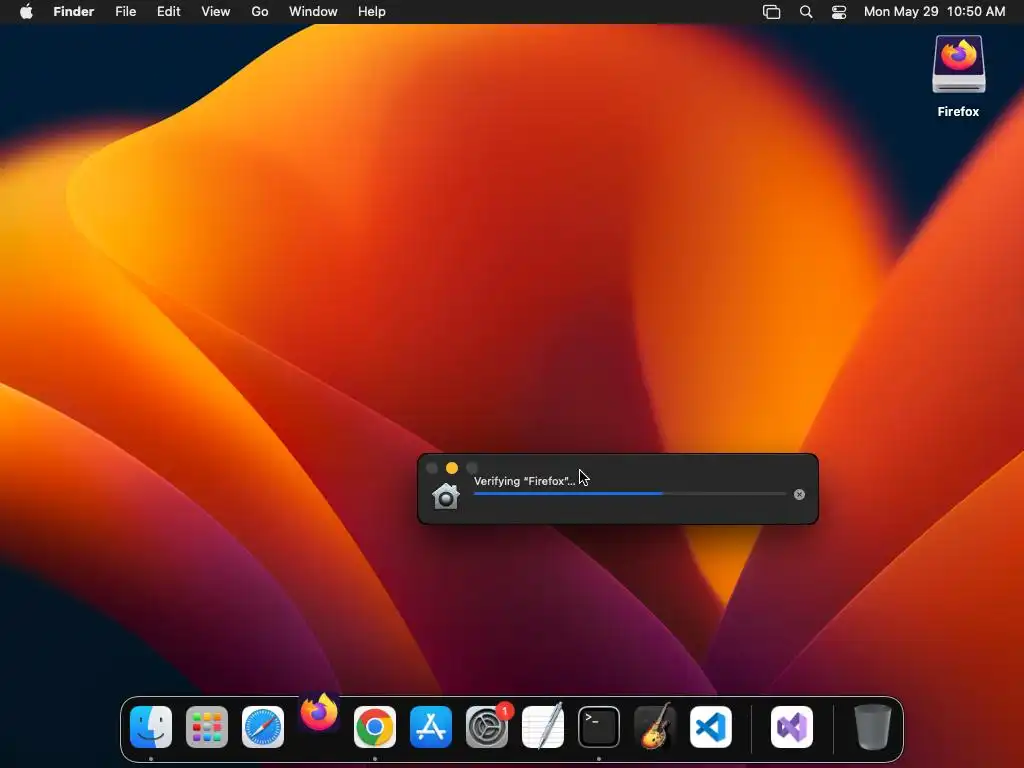The height and width of the screenshot is (768, 1024).
Task: Open the App Store from the Dock
Action: click(x=431, y=727)
